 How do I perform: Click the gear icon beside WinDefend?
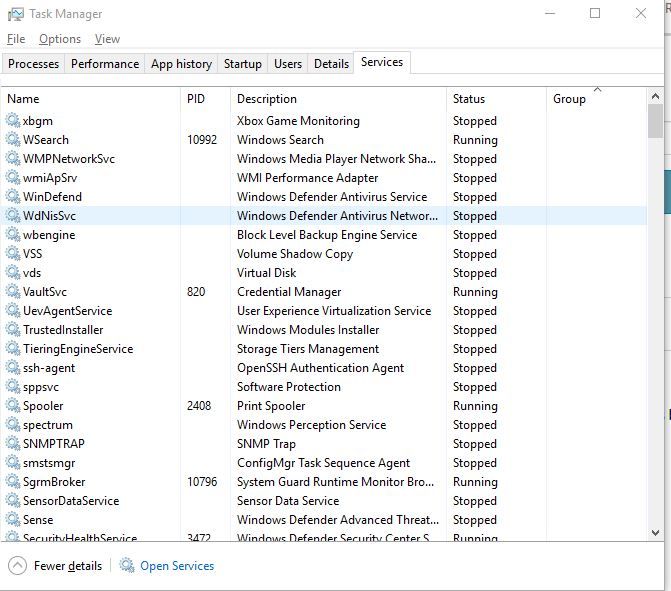click(x=13, y=196)
